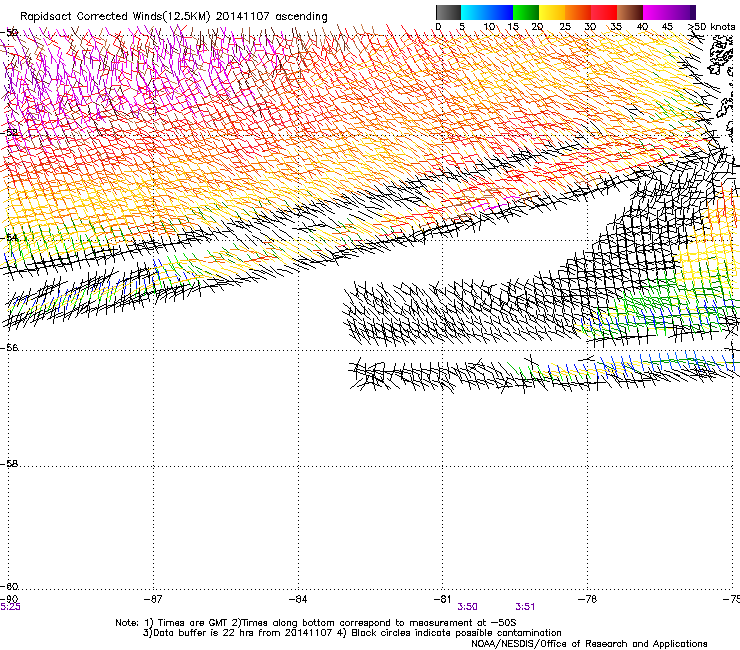Click the magenta 40-45 knots legend swatch
Viewport: 740px width, 650px height.
click(656, 12)
